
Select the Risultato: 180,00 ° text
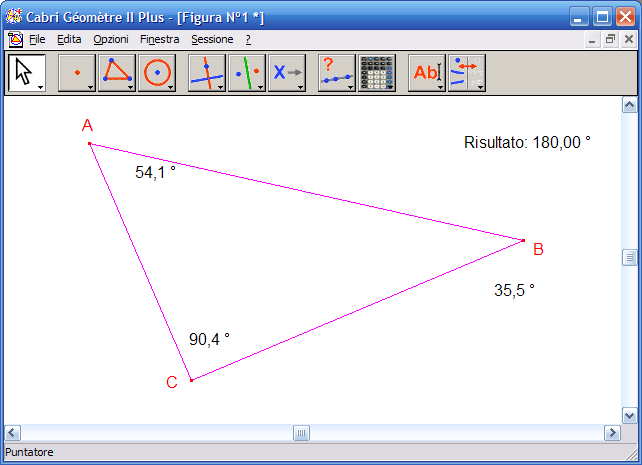point(527,142)
